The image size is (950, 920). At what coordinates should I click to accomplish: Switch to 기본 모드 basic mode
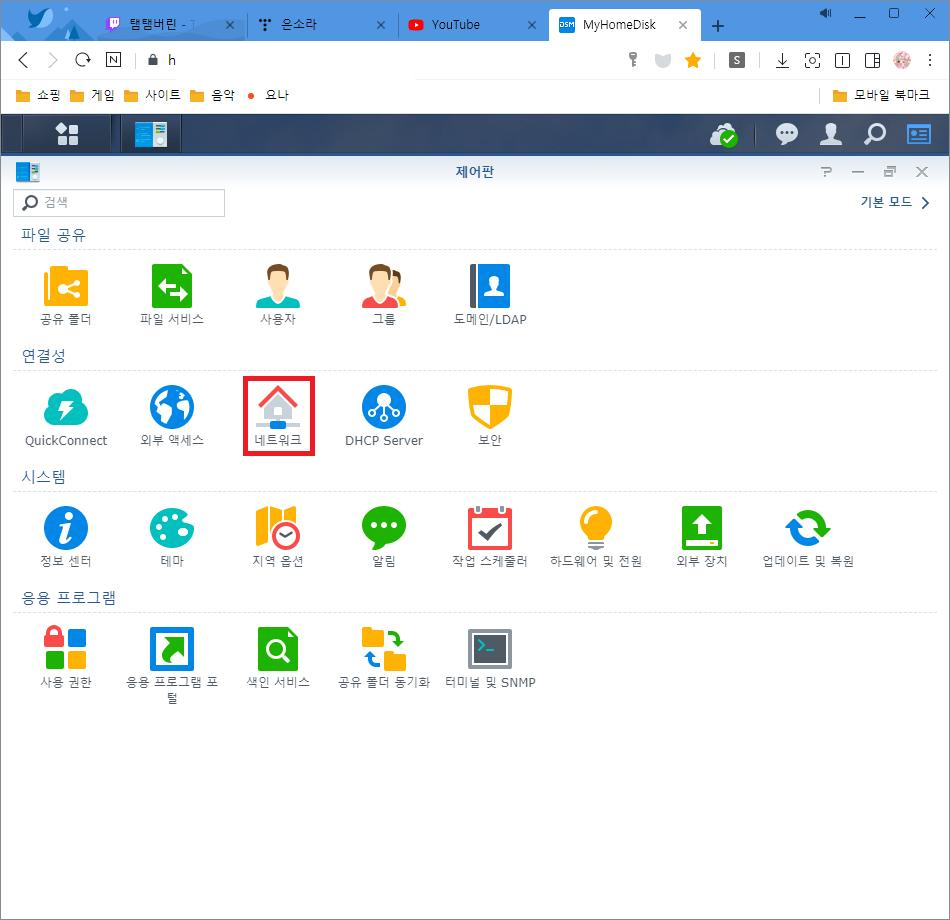click(x=895, y=203)
